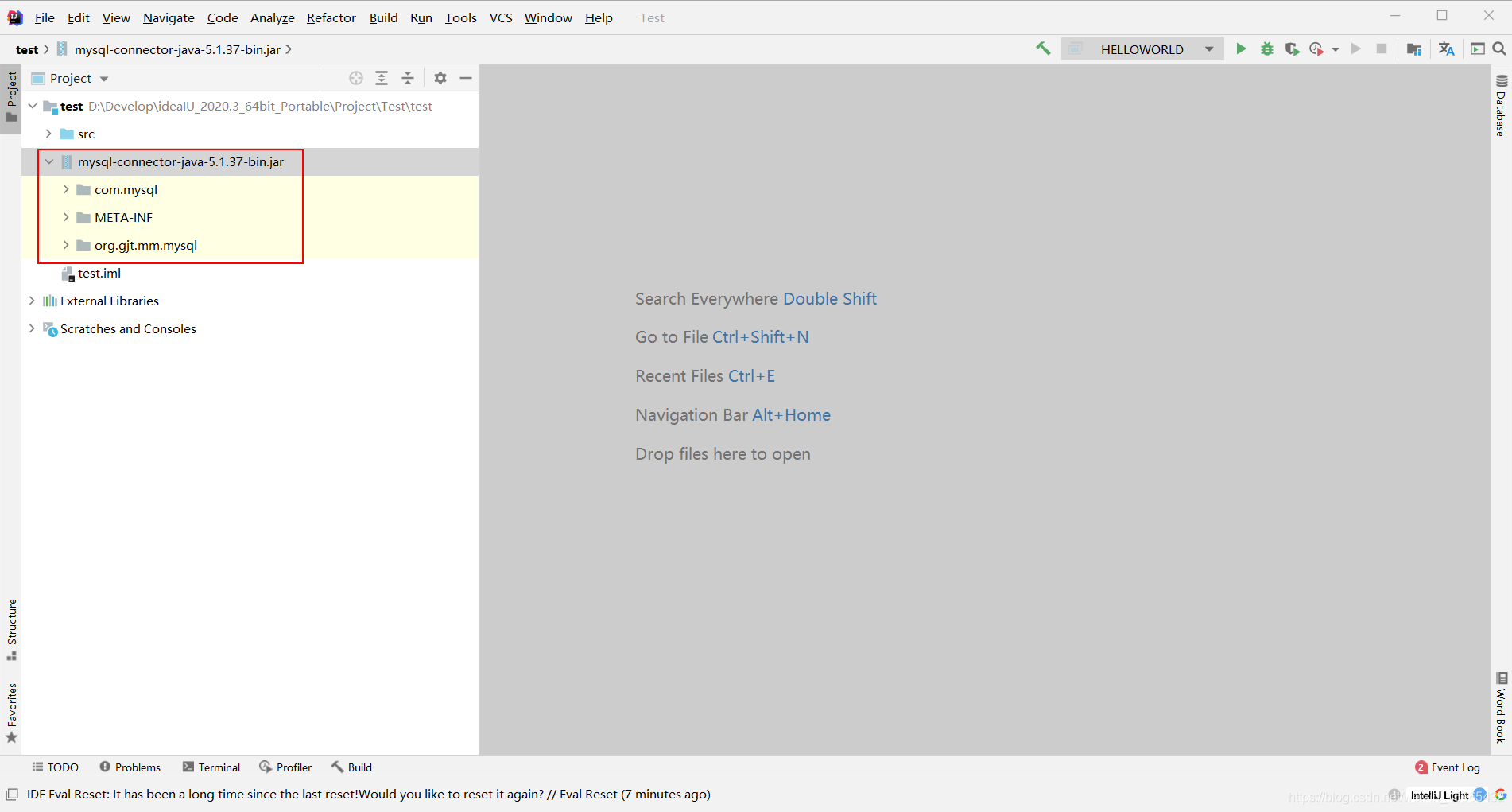
Task: Click the IDE Eval Reset status message
Action: [369, 794]
